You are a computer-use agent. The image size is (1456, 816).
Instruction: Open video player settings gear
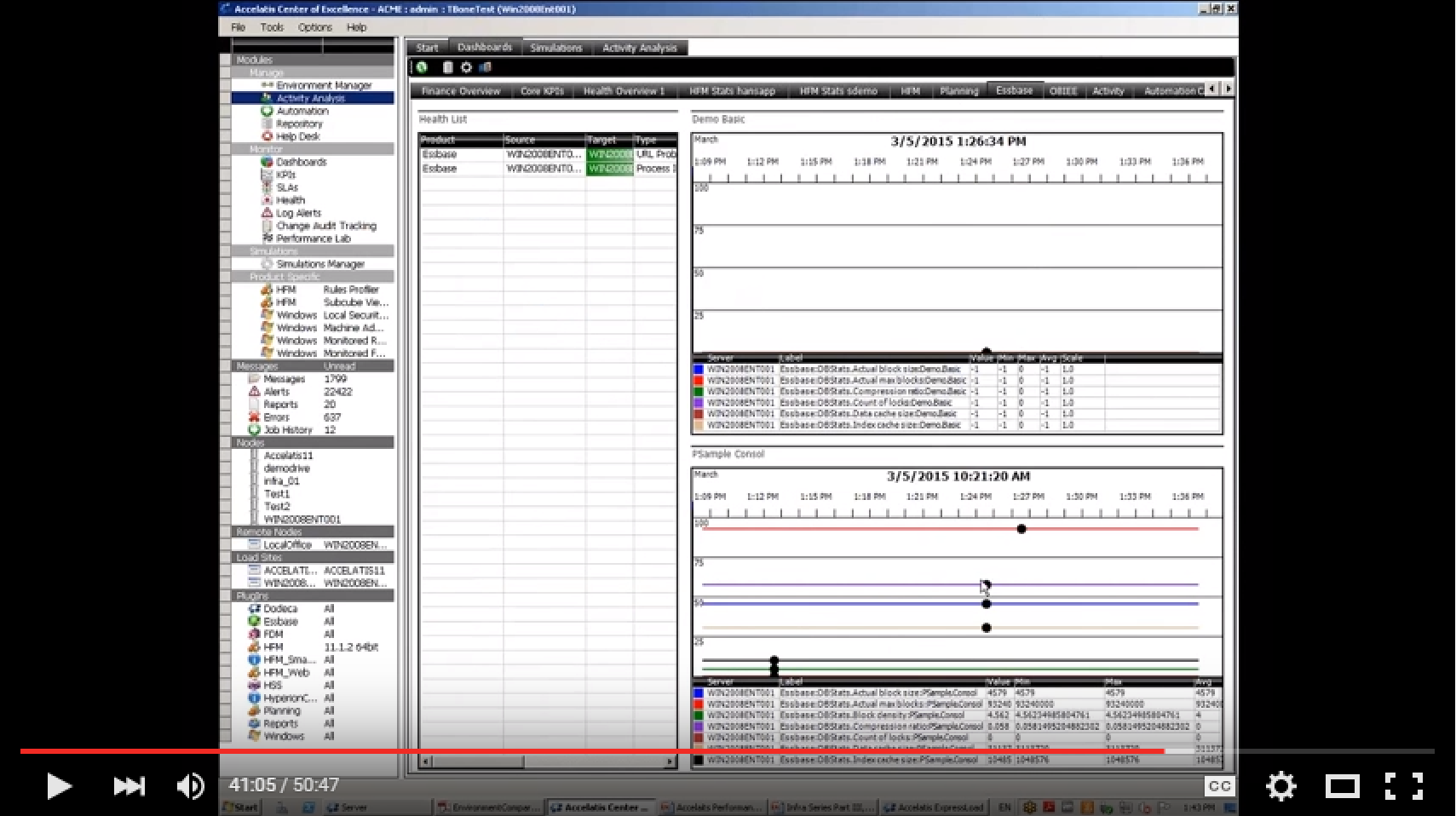coord(1280,785)
